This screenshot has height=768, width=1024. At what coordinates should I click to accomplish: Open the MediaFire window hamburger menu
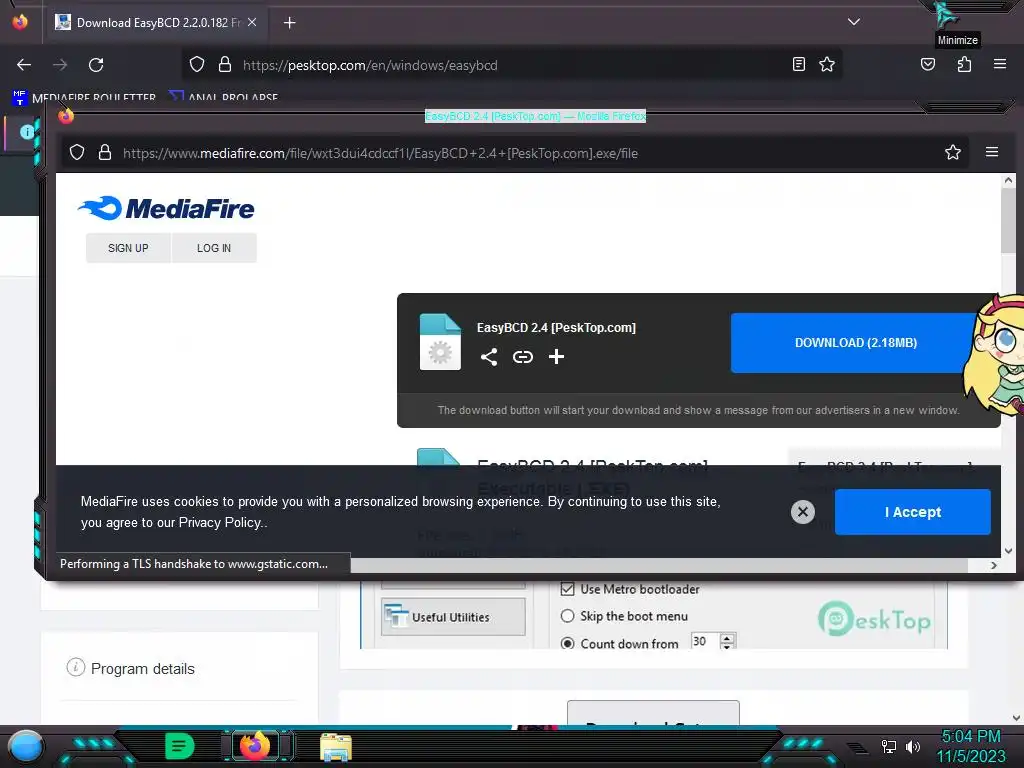point(991,152)
